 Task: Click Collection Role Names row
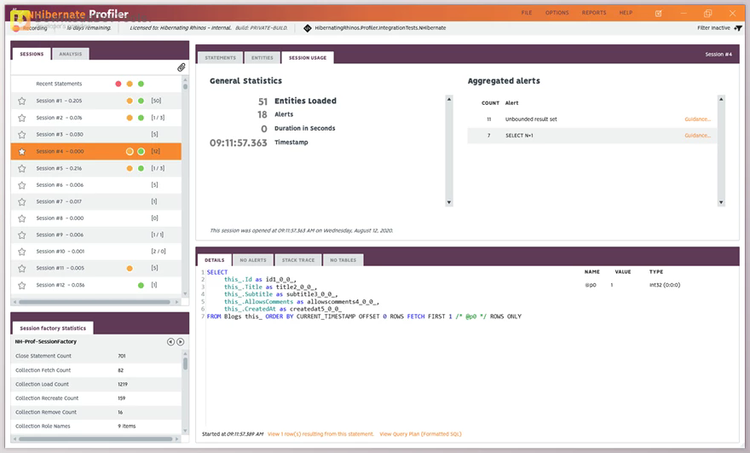[96, 426]
